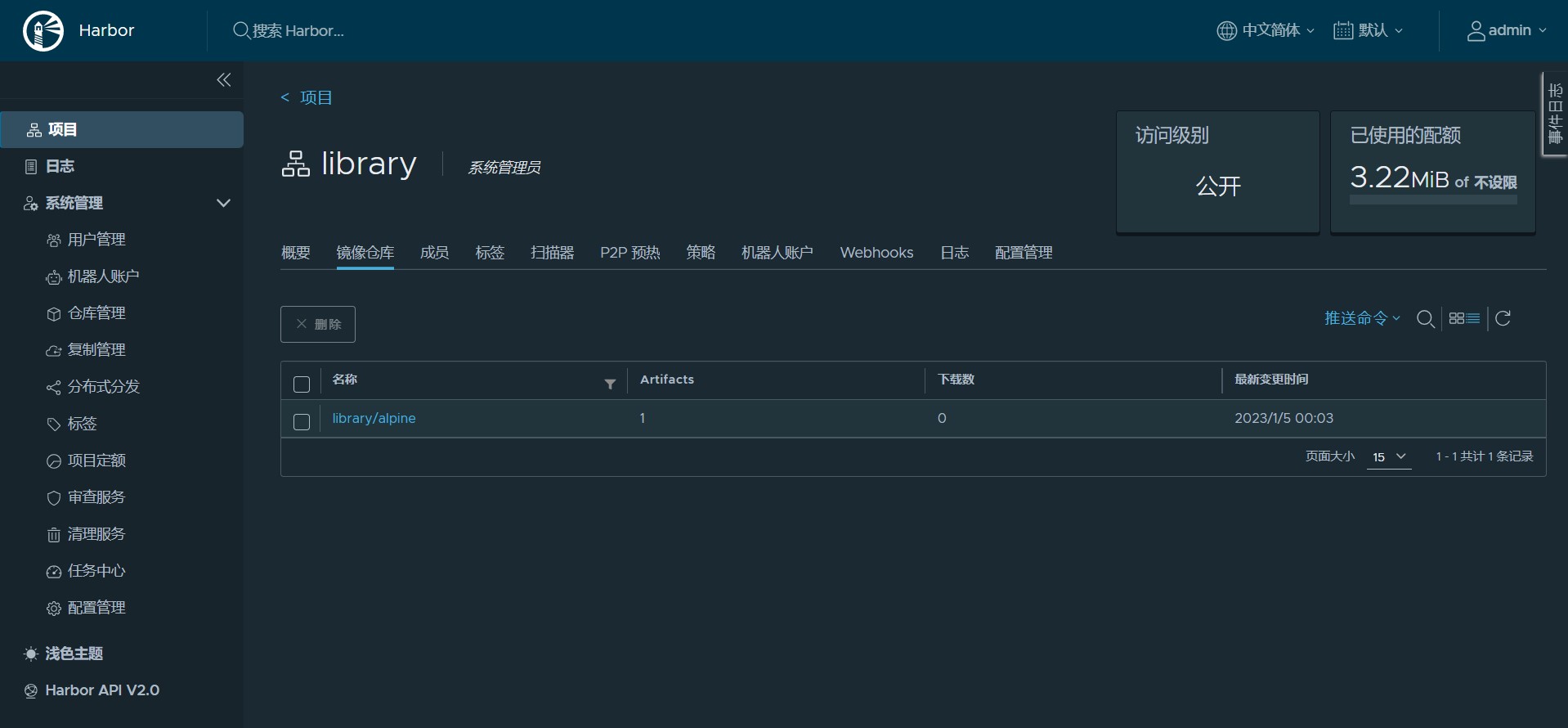The image size is (1568, 728).
Task: Open repository search magnifier icon
Action: click(x=1426, y=319)
